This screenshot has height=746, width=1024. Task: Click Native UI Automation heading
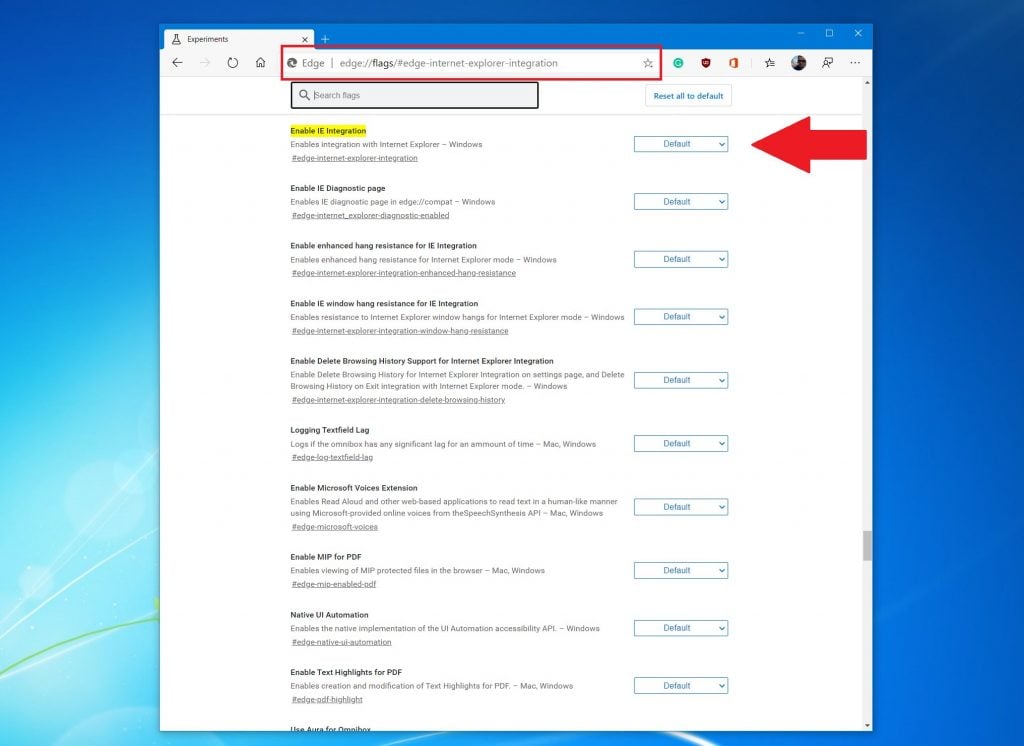(329, 615)
